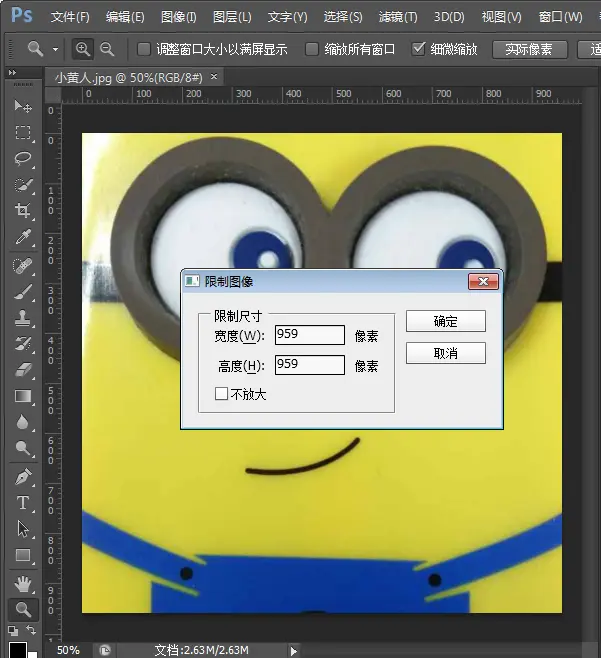Image resolution: width=601 pixels, height=658 pixels.
Task: Select the Gradient tool
Action: (x=23, y=396)
